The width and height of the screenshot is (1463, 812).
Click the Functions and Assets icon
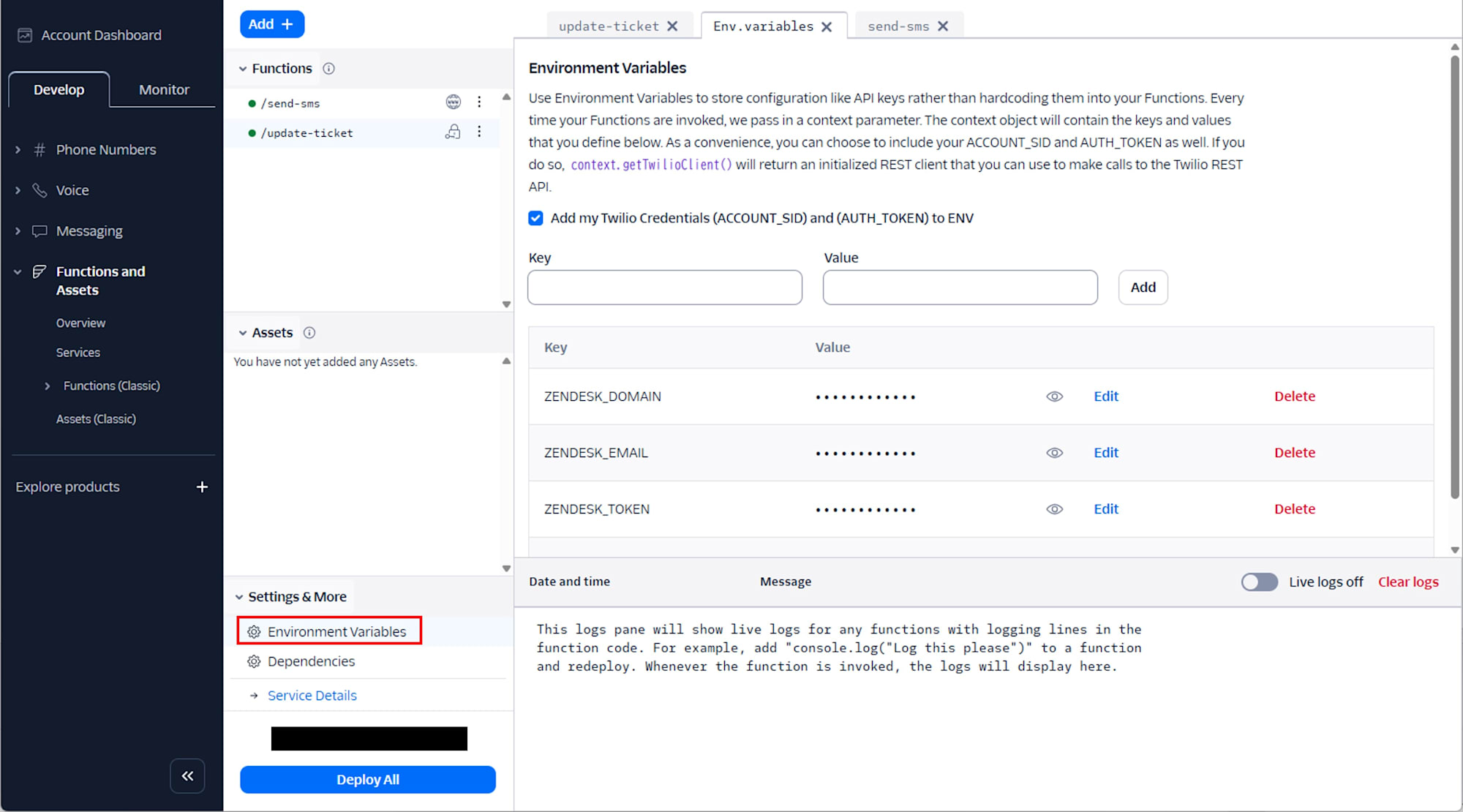point(40,272)
